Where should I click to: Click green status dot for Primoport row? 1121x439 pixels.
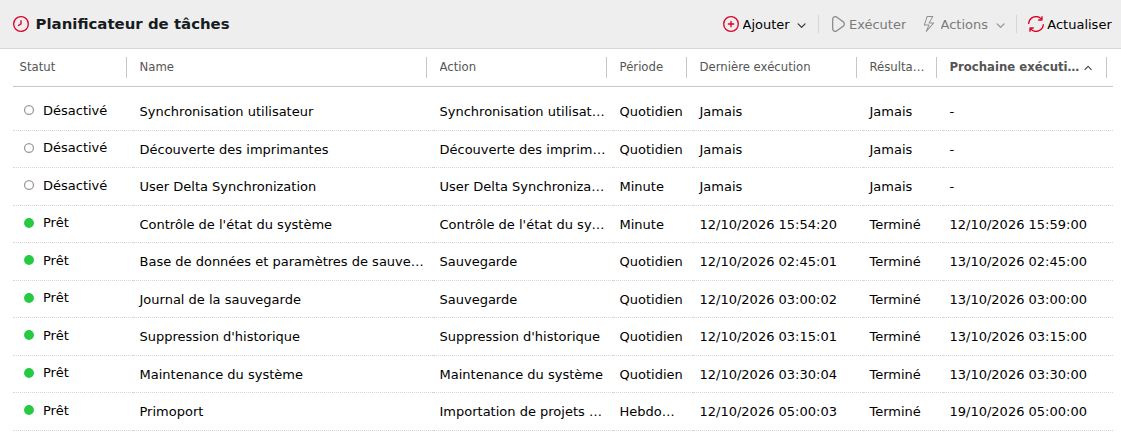29,410
